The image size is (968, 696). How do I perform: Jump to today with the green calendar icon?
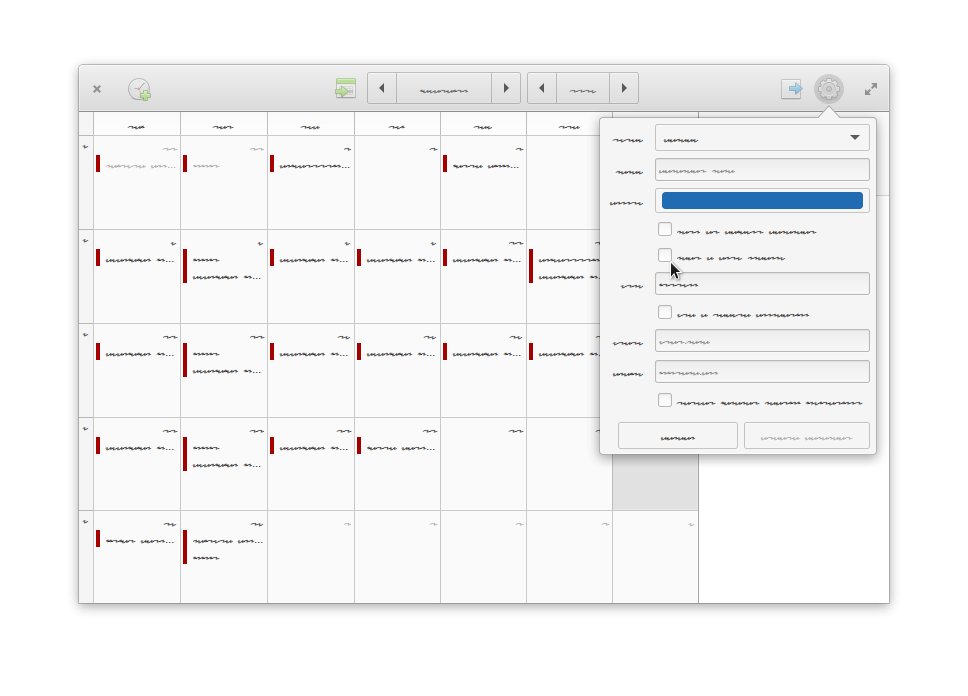(x=345, y=88)
